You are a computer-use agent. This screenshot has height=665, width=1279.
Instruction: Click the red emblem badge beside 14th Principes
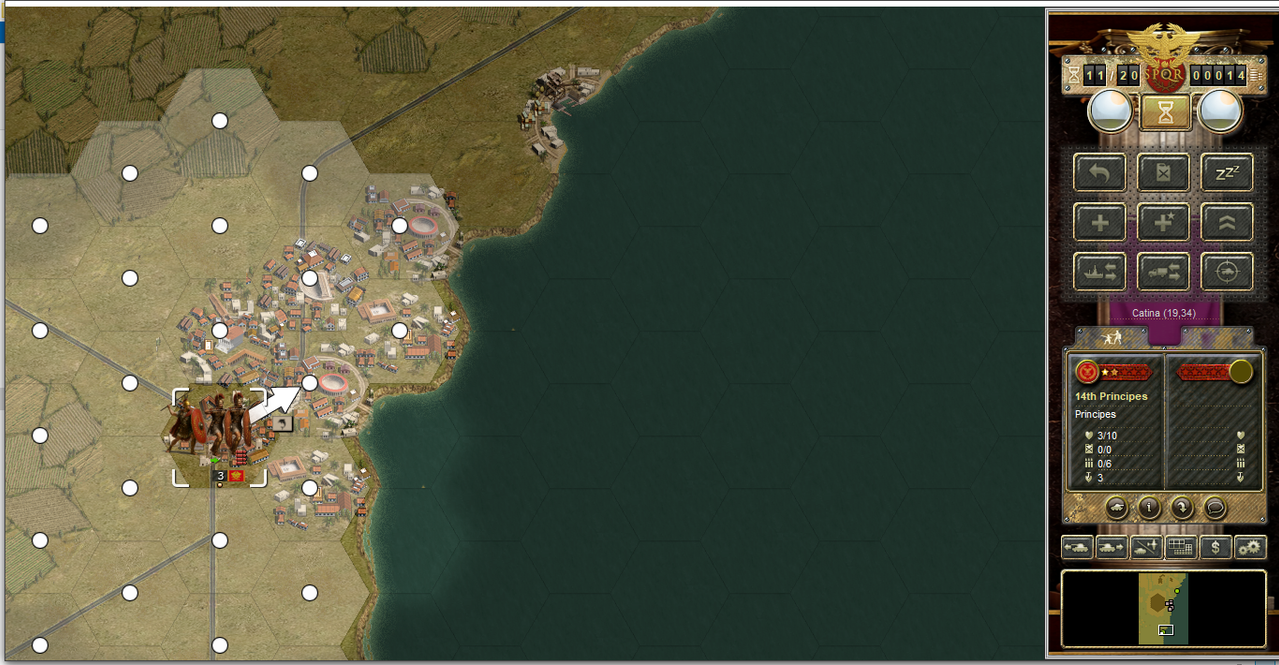[x=1087, y=372]
